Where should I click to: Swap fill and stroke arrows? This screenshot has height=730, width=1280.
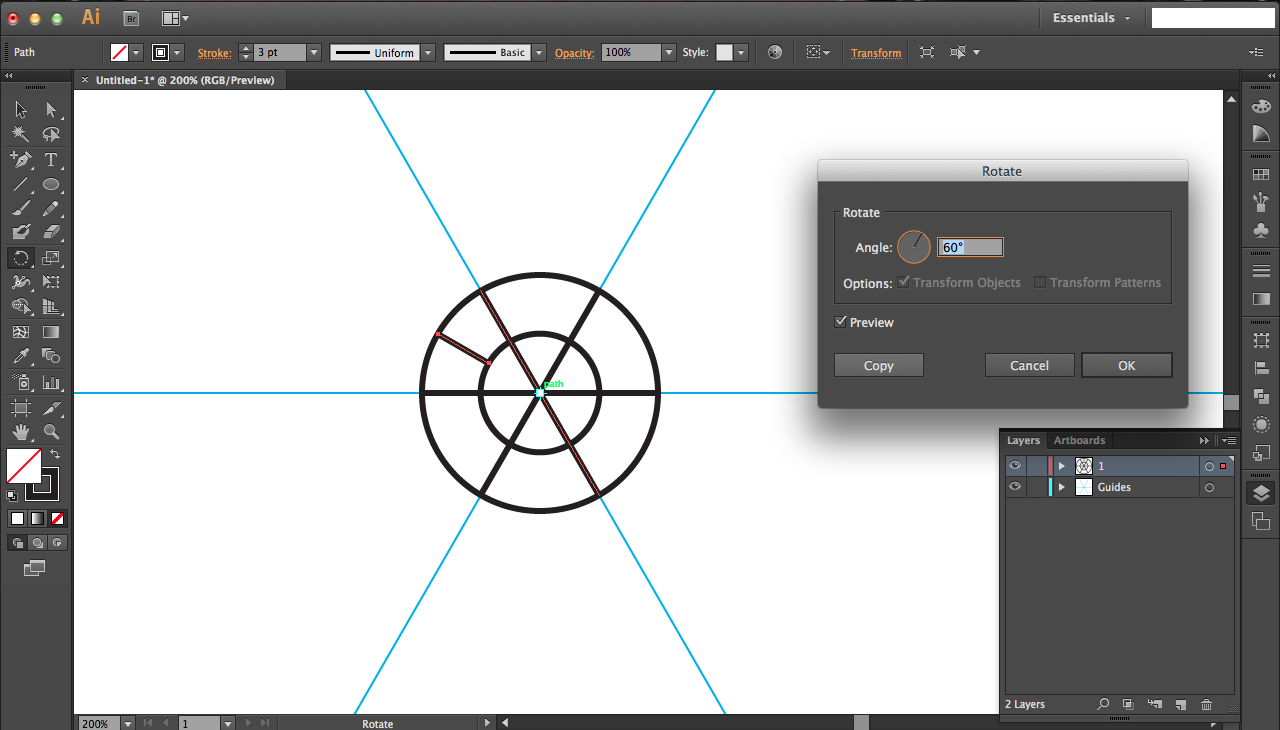55,455
